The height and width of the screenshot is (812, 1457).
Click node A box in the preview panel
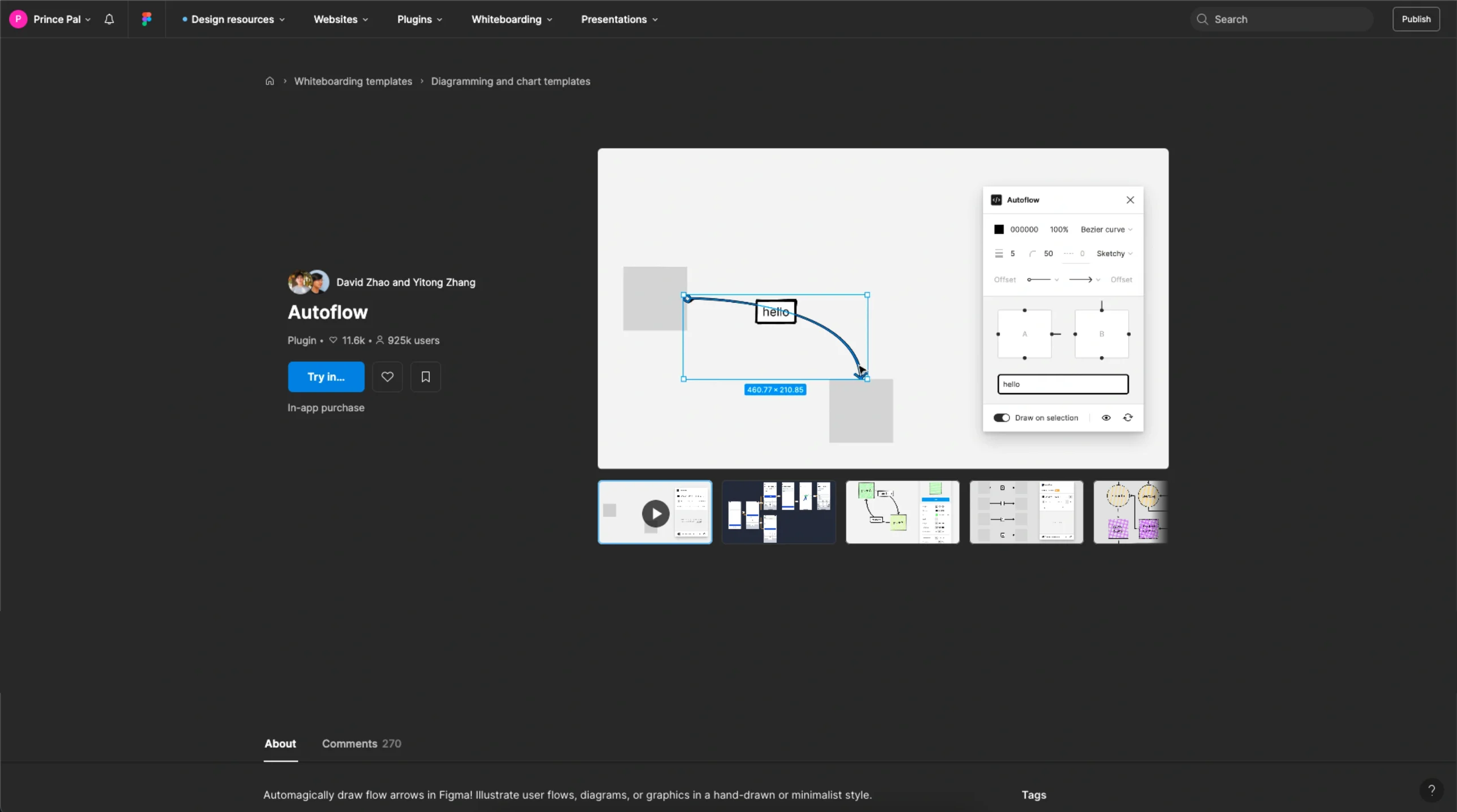[x=1024, y=334]
